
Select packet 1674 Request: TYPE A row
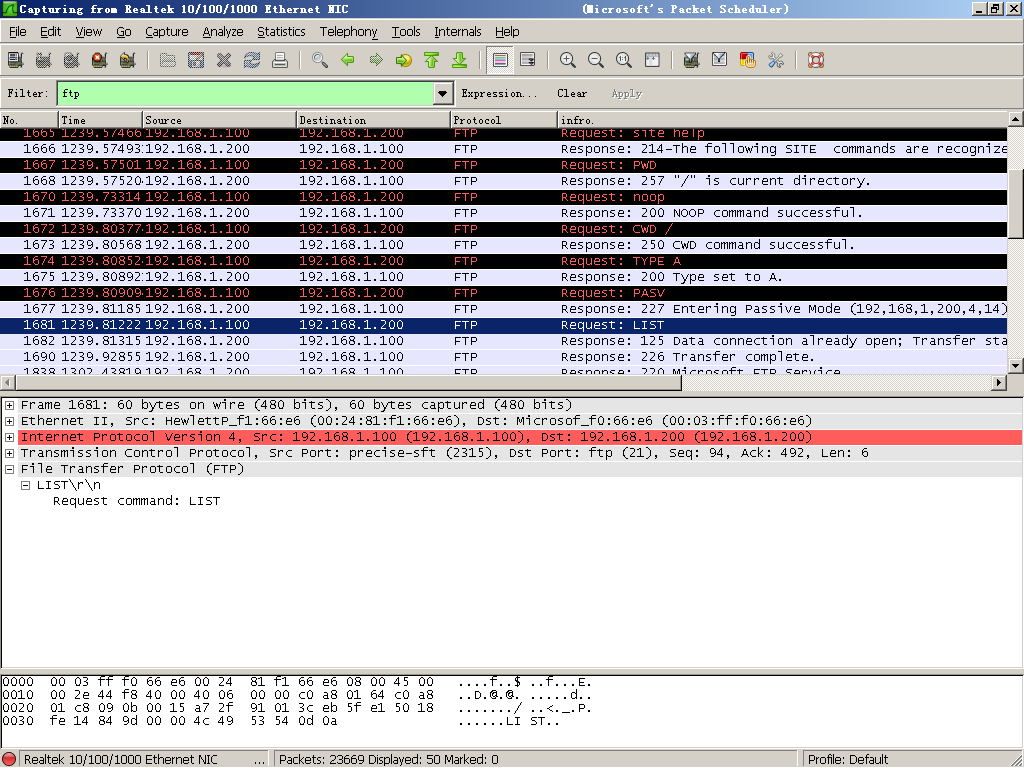504,261
